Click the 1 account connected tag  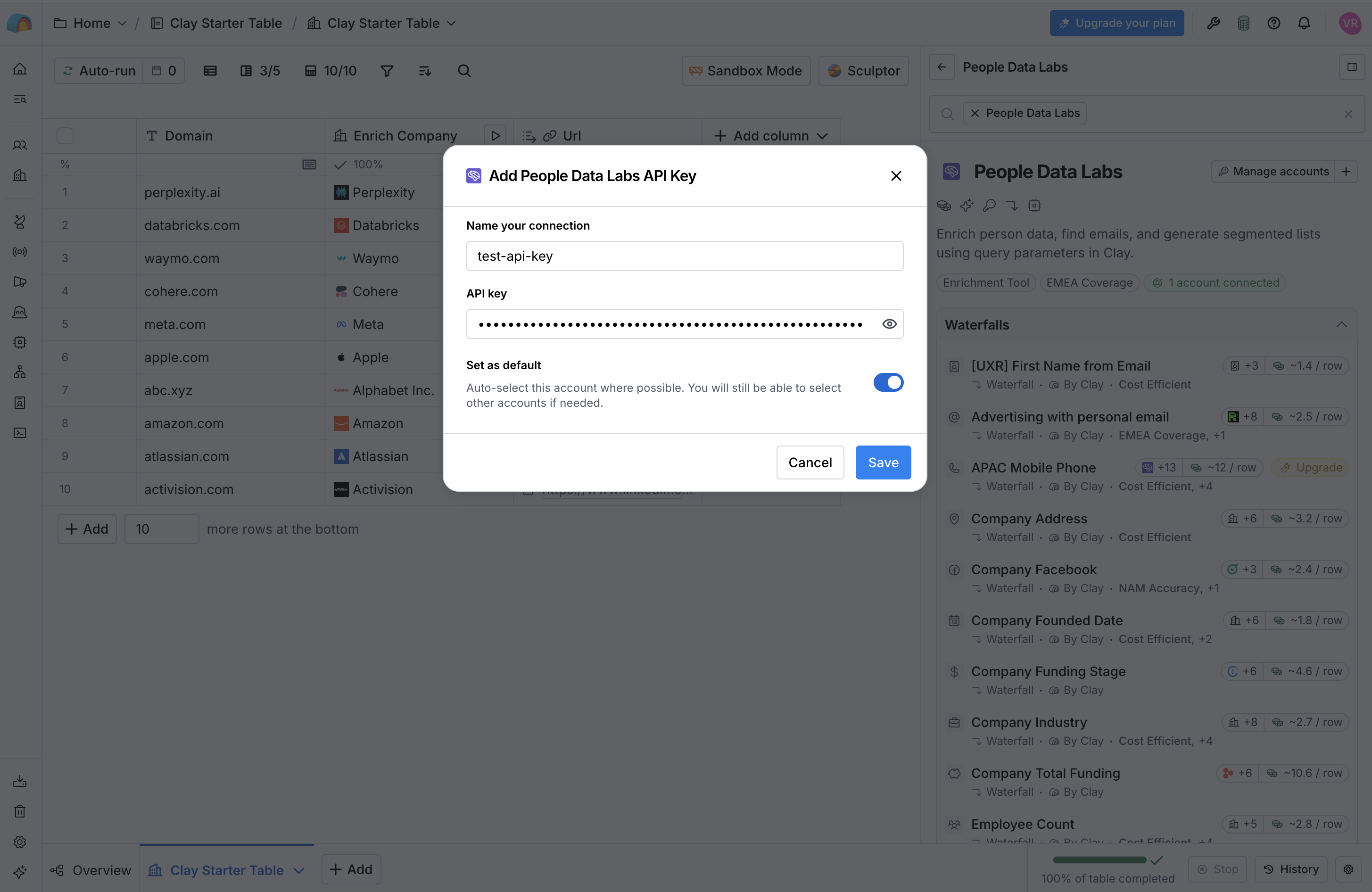coord(1215,283)
